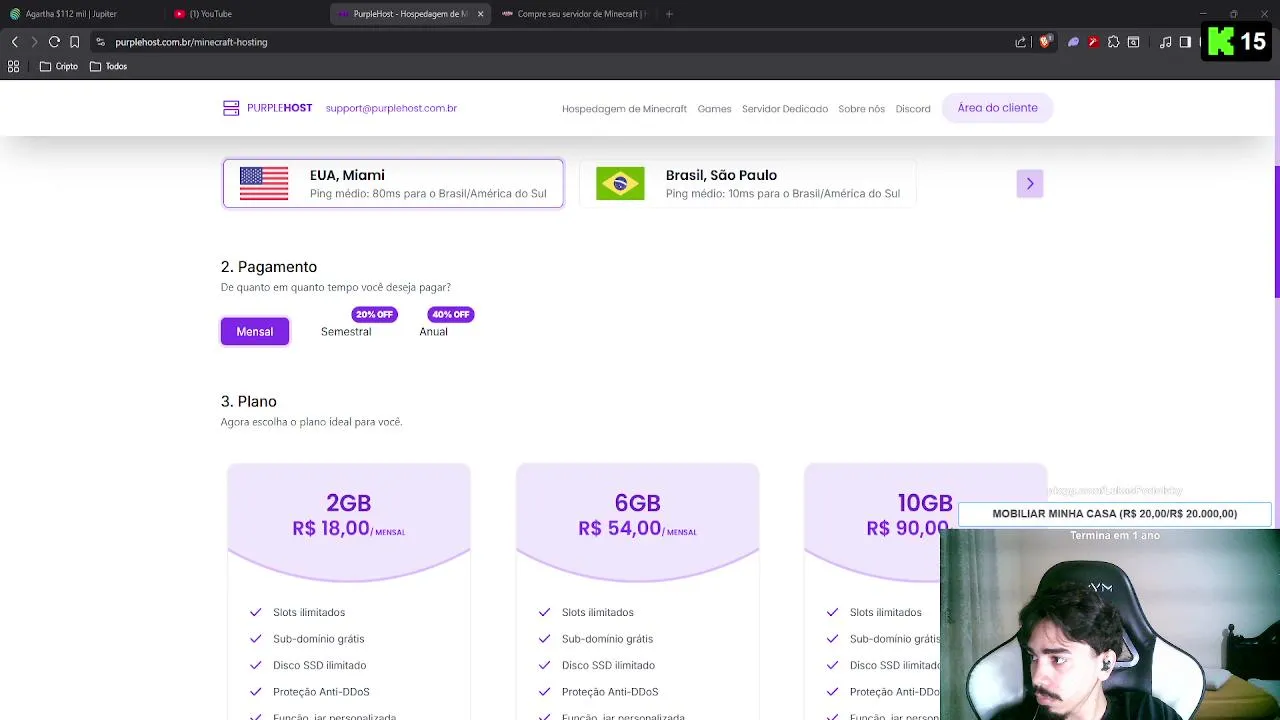Open the purple ghost extension icon
Viewport: 1280px width, 720px height.
click(x=1073, y=42)
